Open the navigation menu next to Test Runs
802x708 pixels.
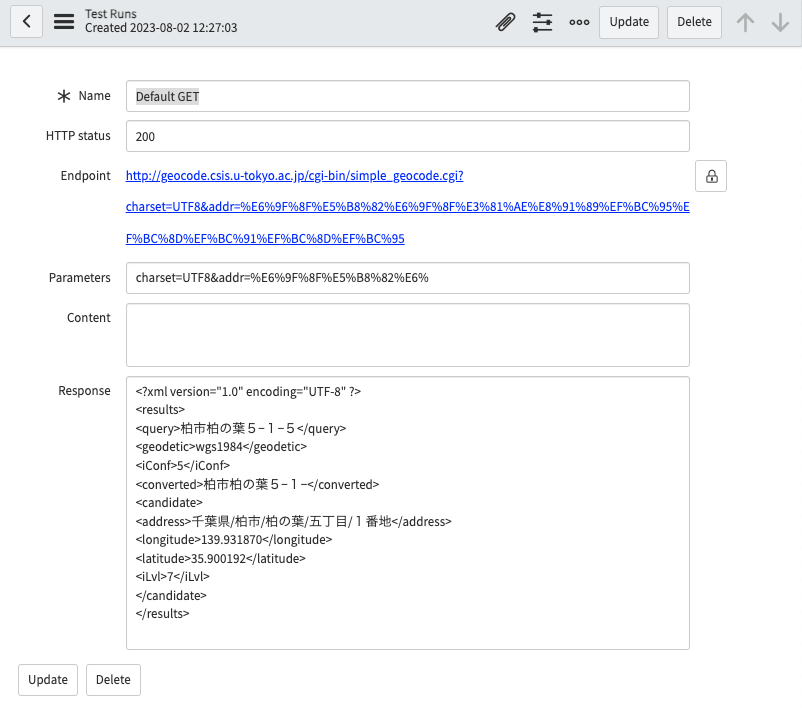click(64, 21)
